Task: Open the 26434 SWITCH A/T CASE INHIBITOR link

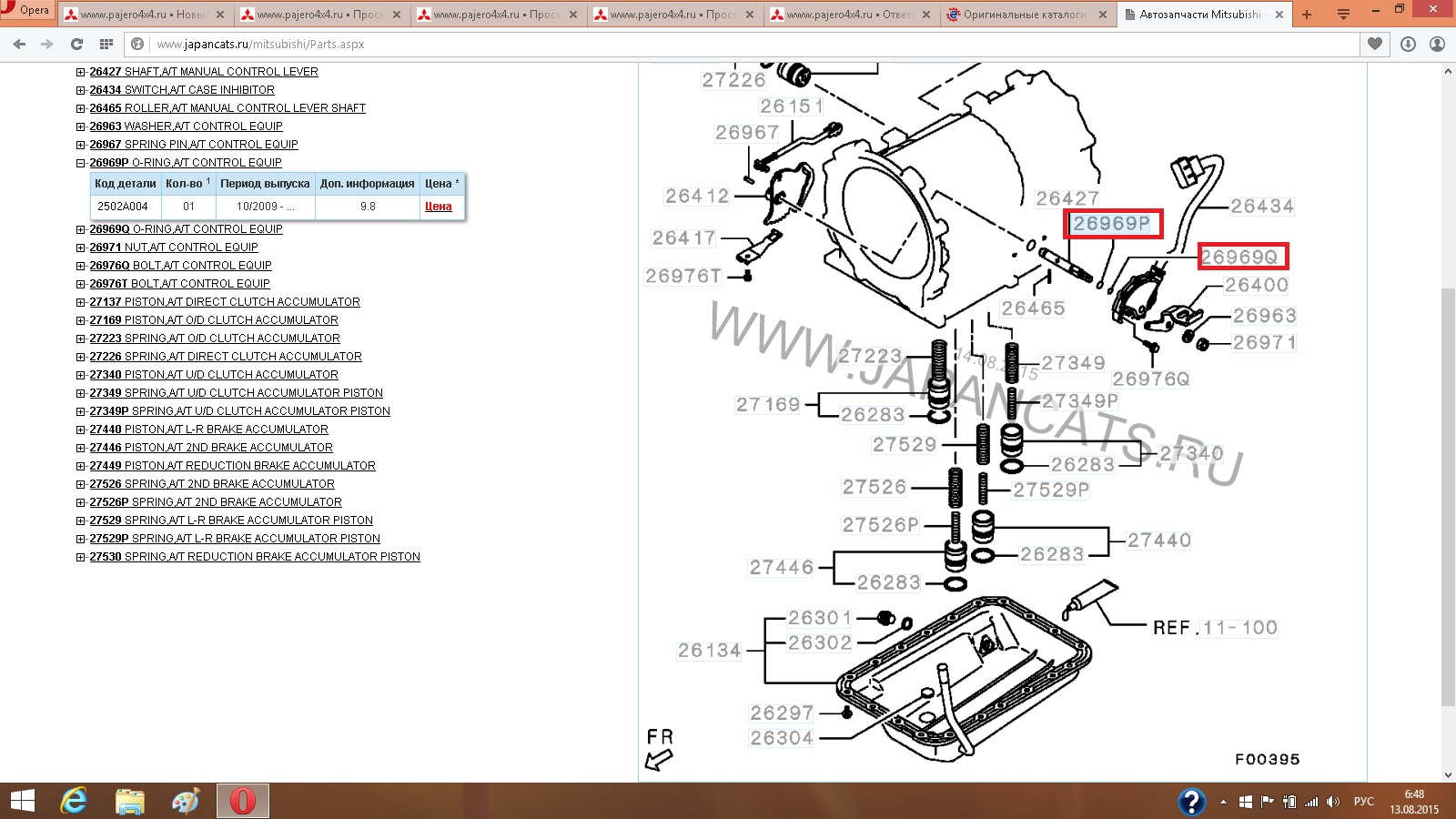Action: pyautogui.click(x=181, y=90)
